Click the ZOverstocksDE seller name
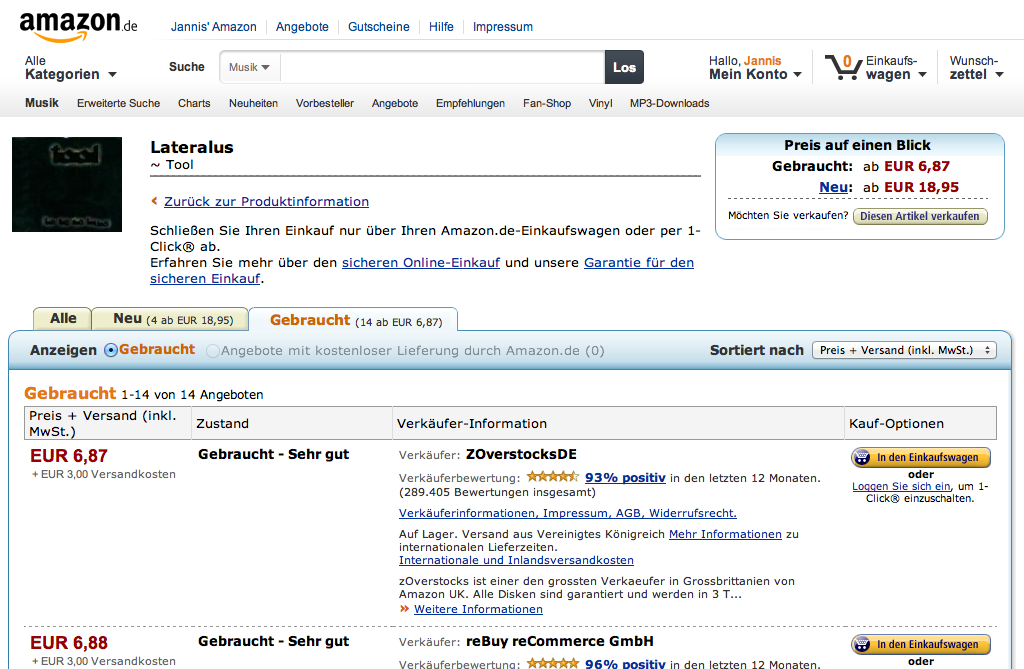 coord(521,454)
